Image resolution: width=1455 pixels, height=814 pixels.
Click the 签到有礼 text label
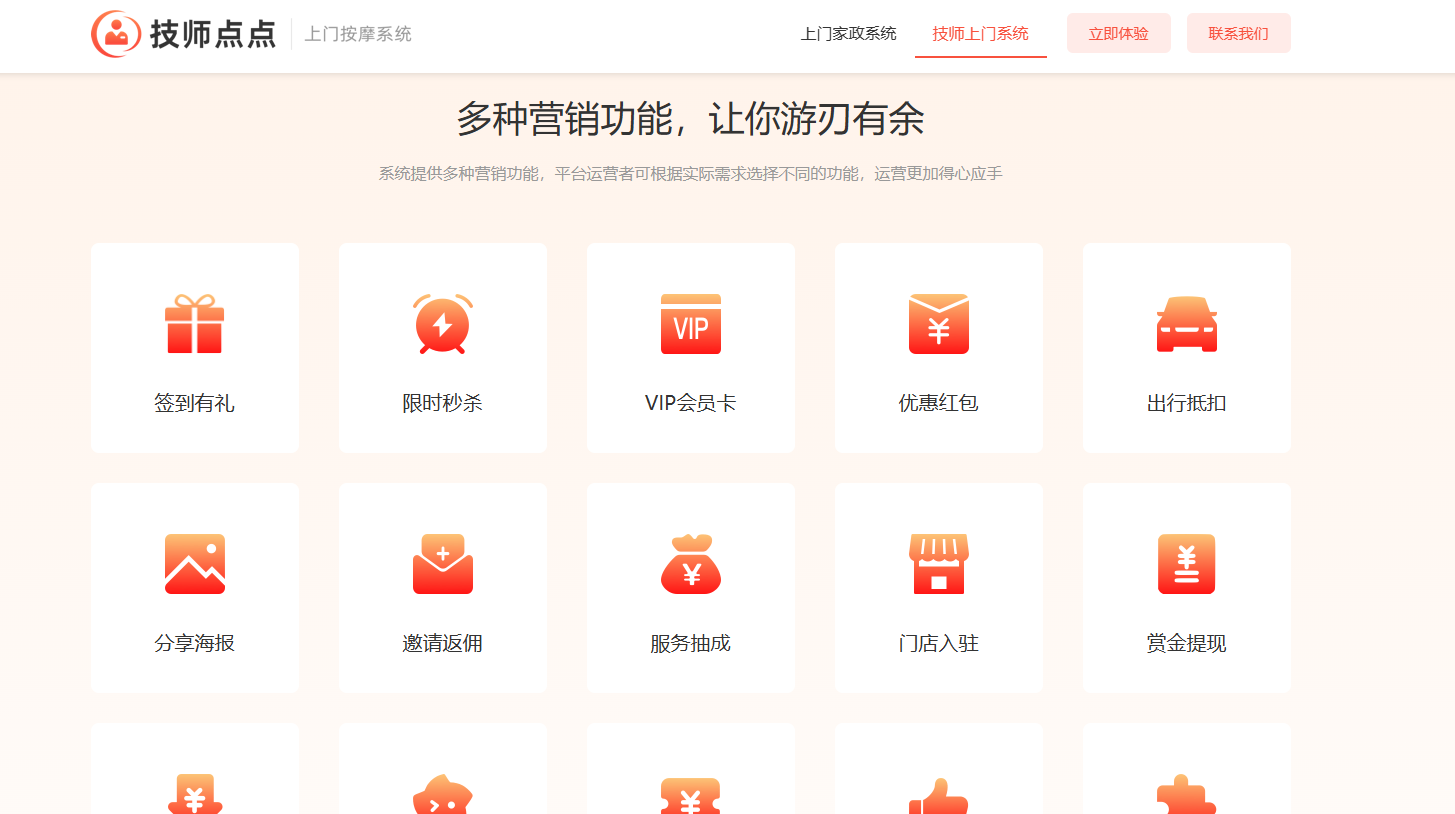pos(194,404)
